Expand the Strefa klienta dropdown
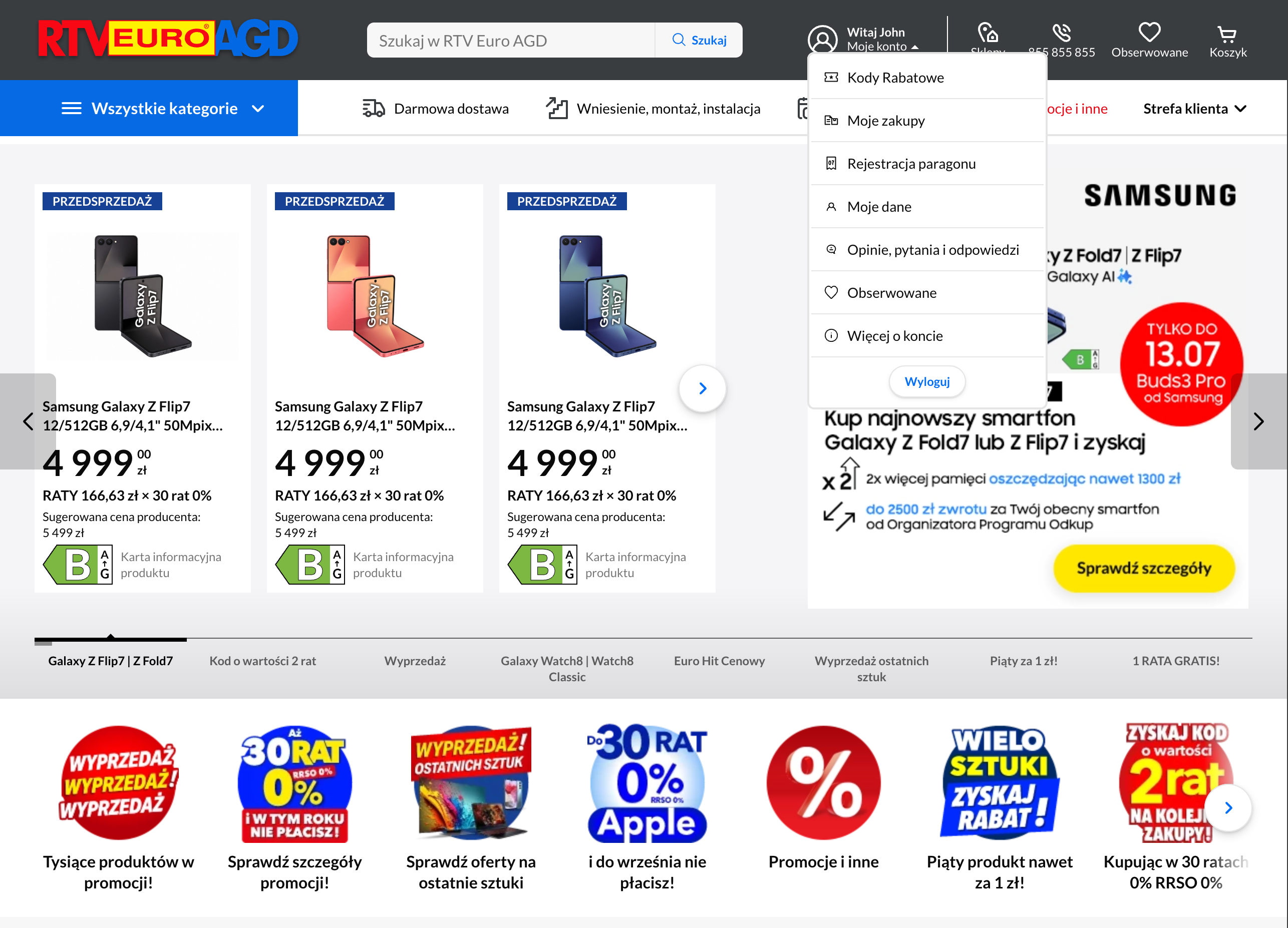 [1195, 109]
